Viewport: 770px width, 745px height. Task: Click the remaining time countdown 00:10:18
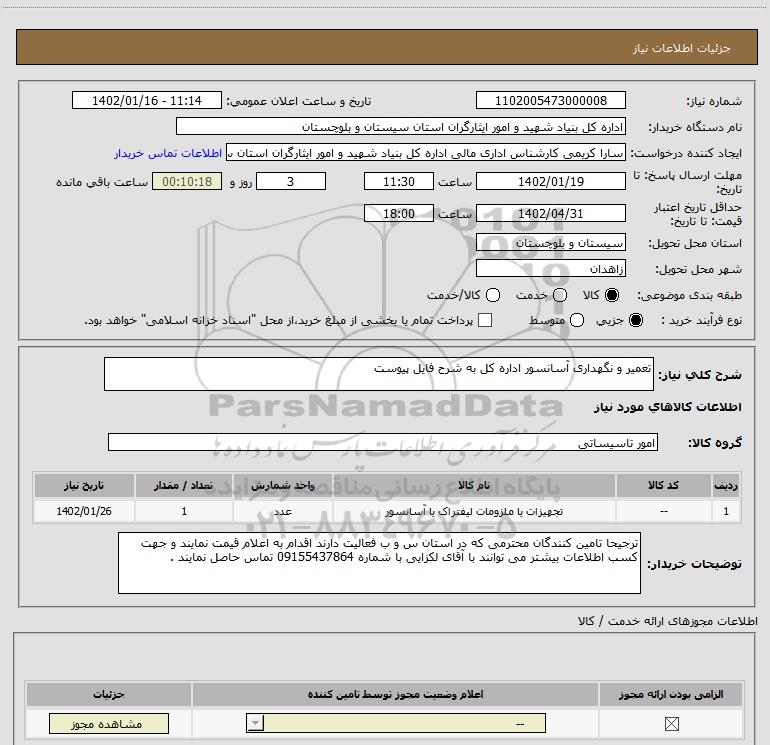click(187, 181)
